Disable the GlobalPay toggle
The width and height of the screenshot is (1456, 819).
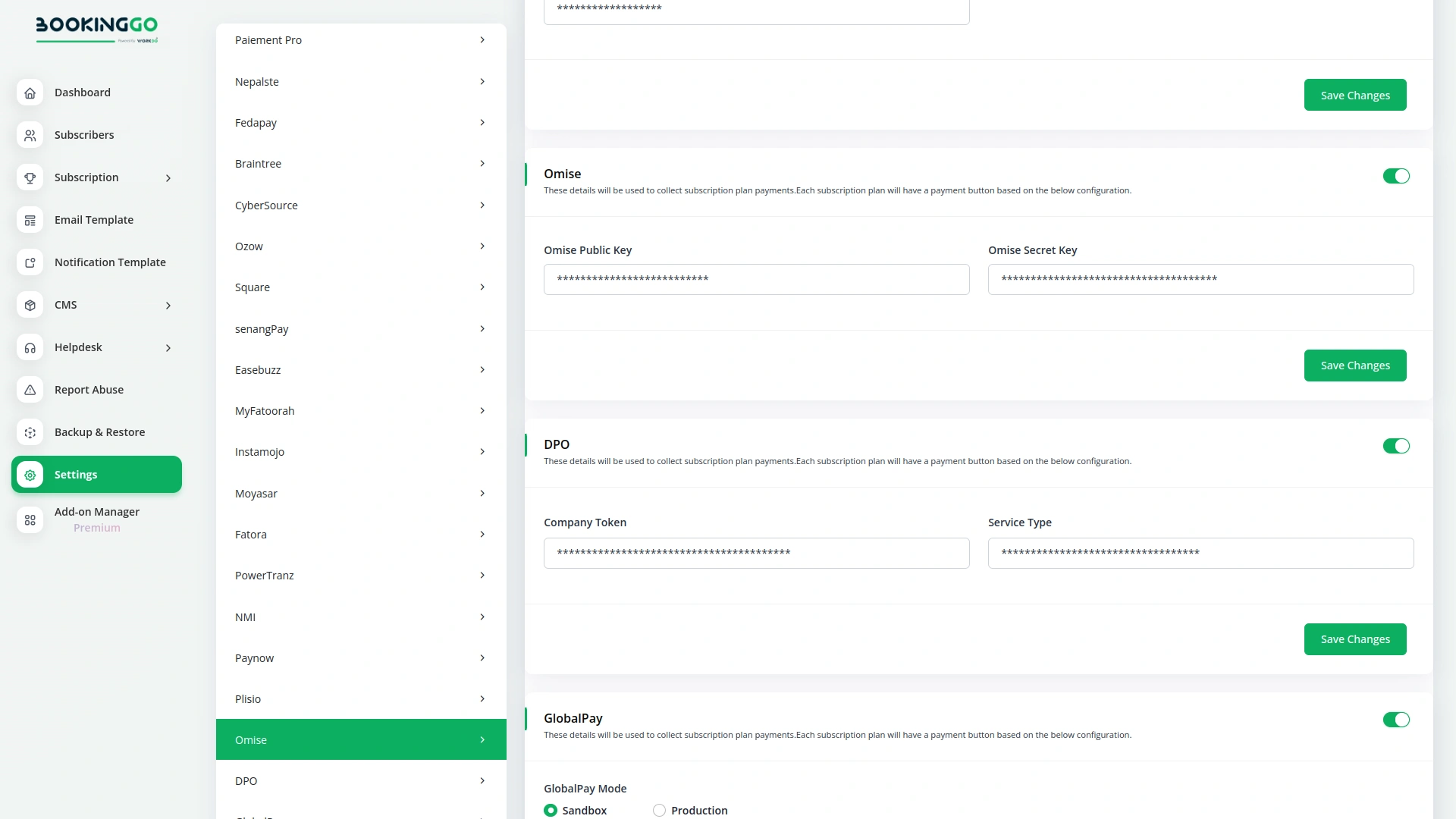1396,719
